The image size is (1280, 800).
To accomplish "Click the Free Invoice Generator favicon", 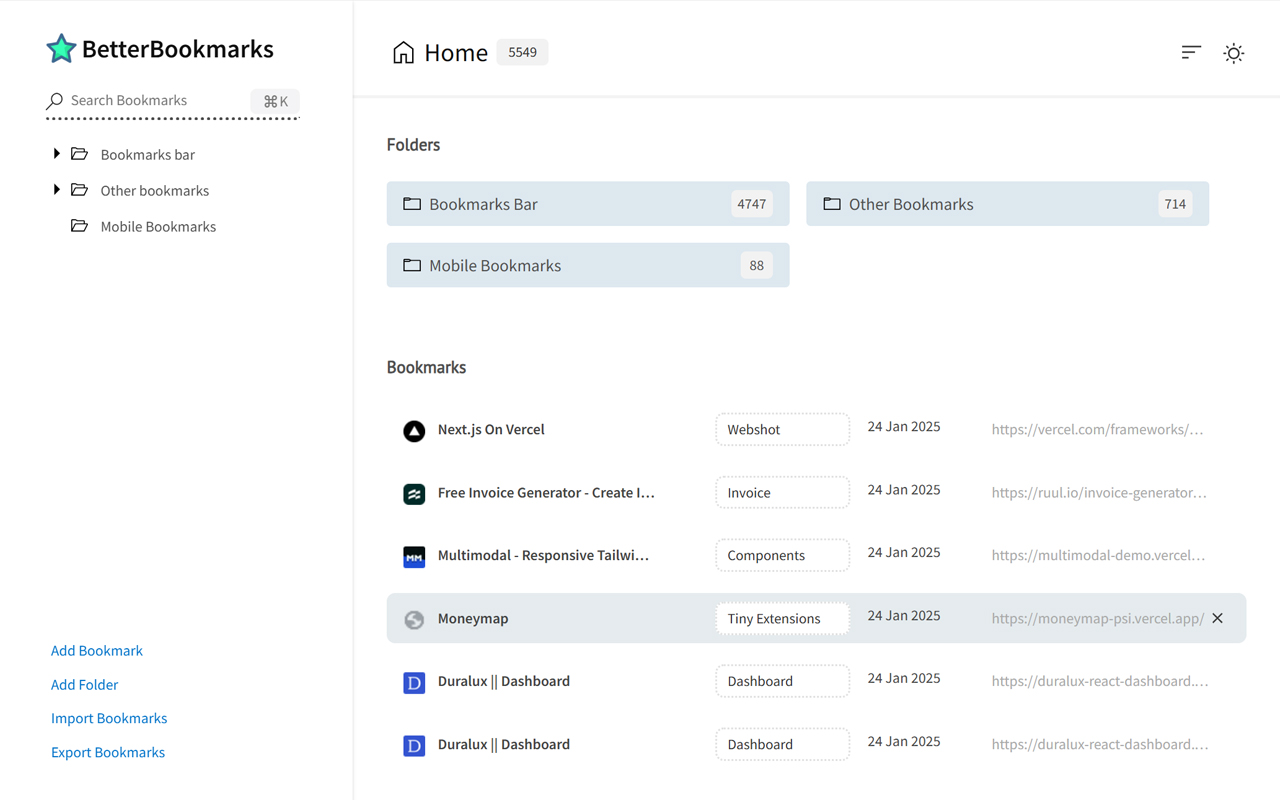I will 414,493.
